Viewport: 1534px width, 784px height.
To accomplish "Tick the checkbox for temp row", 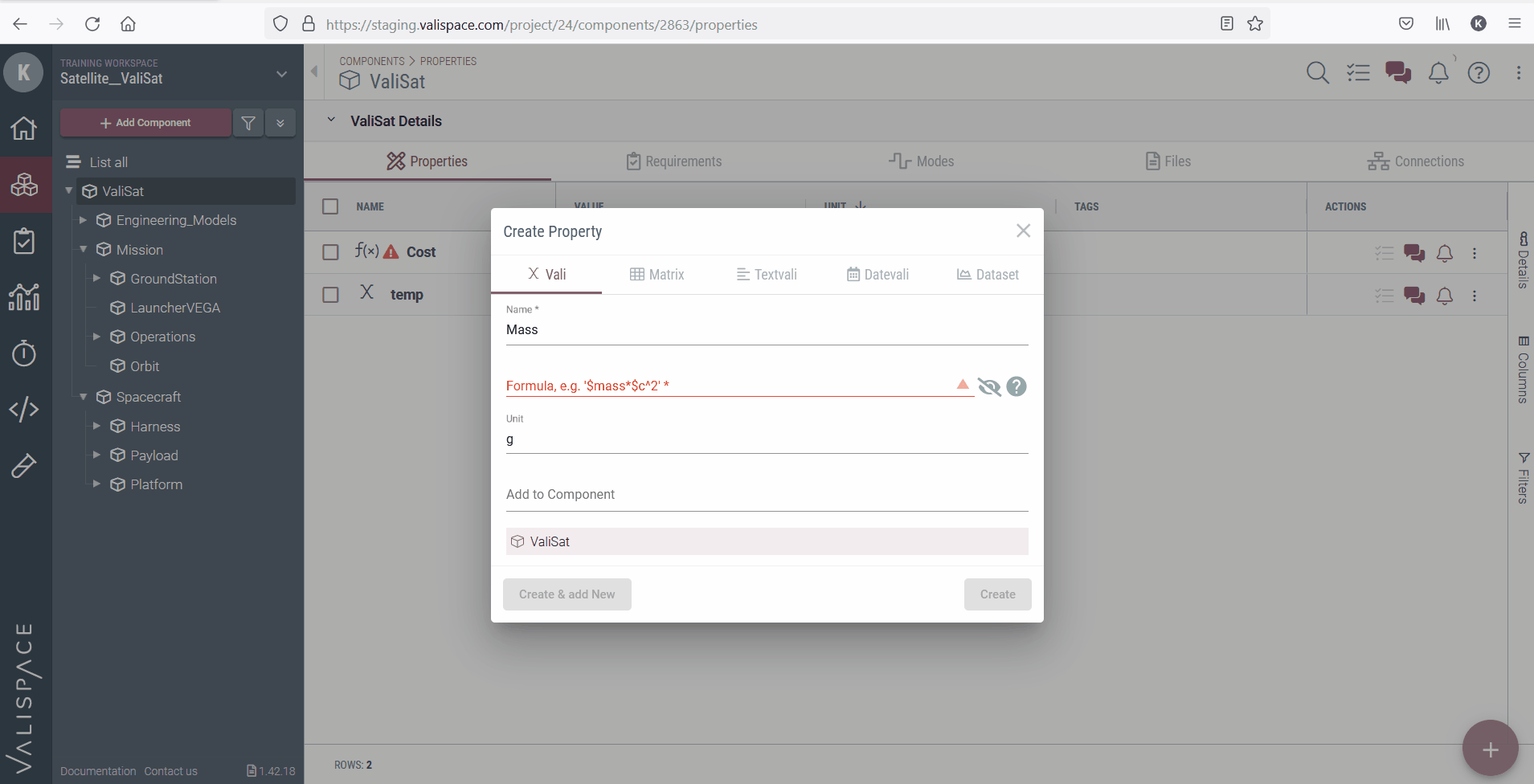I will click(x=330, y=295).
